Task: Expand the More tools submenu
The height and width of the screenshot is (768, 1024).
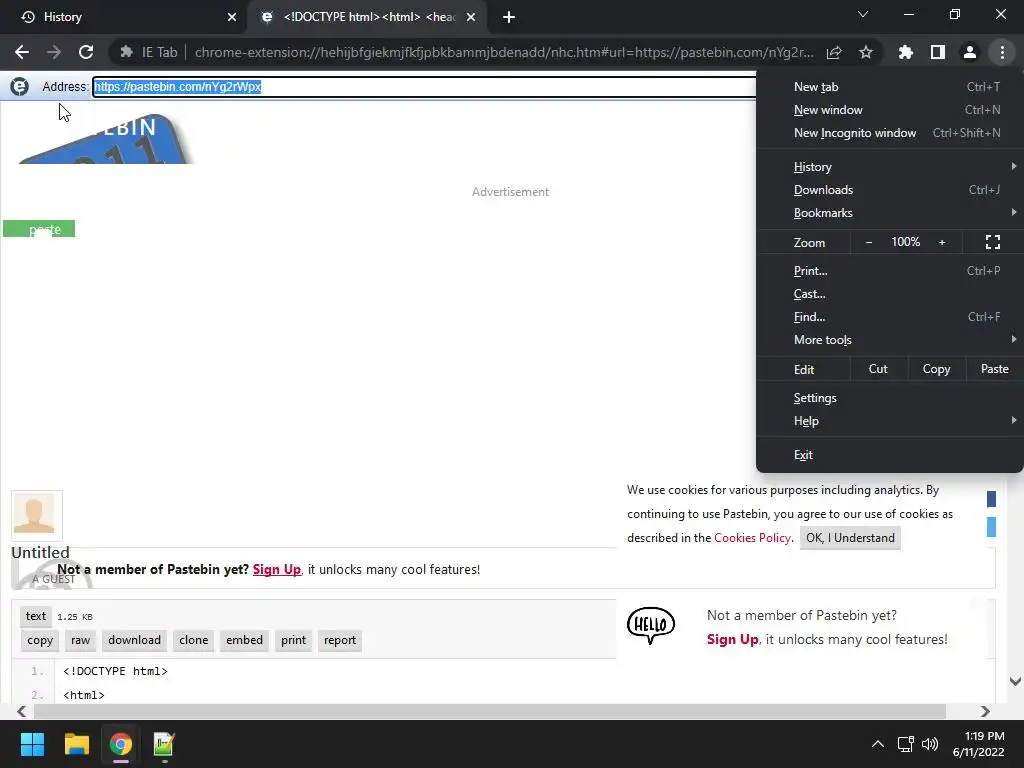Action: click(889, 340)
